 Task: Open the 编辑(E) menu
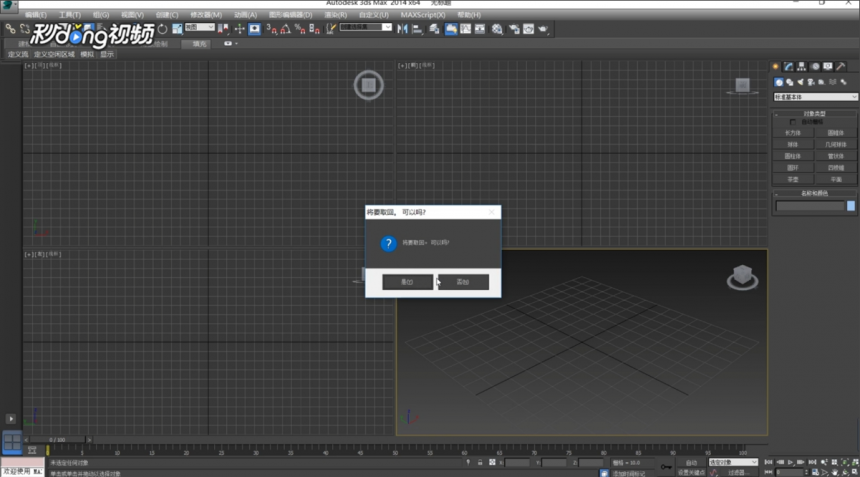(36, 15)
